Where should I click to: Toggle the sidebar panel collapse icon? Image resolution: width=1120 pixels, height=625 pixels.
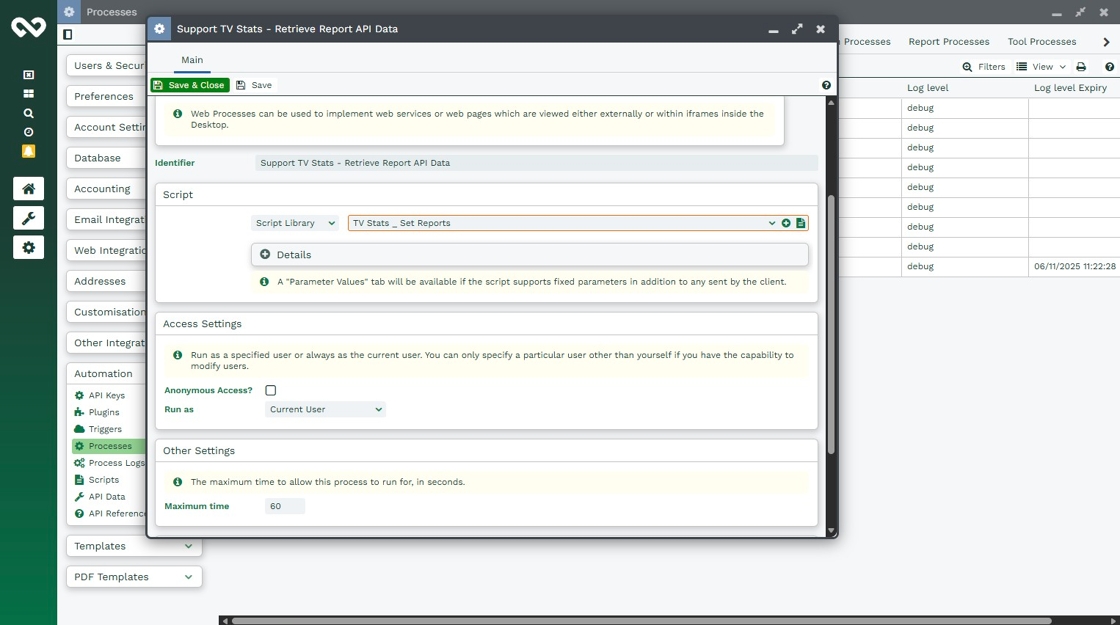(x=67, y=34)
